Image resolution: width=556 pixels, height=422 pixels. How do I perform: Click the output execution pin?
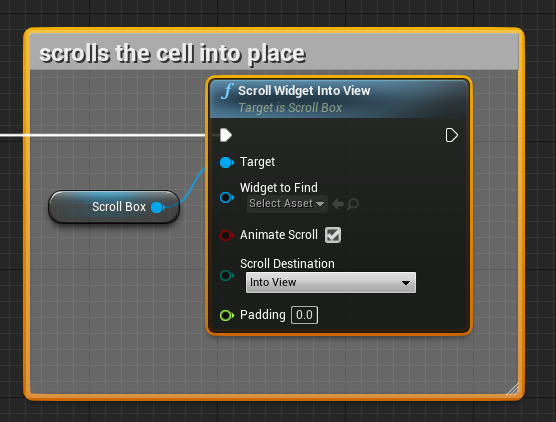451,135
